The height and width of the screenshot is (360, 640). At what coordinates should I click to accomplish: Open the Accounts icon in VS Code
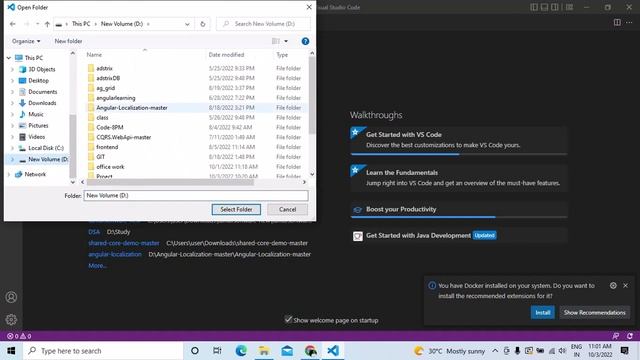click(x=11, y=297)
